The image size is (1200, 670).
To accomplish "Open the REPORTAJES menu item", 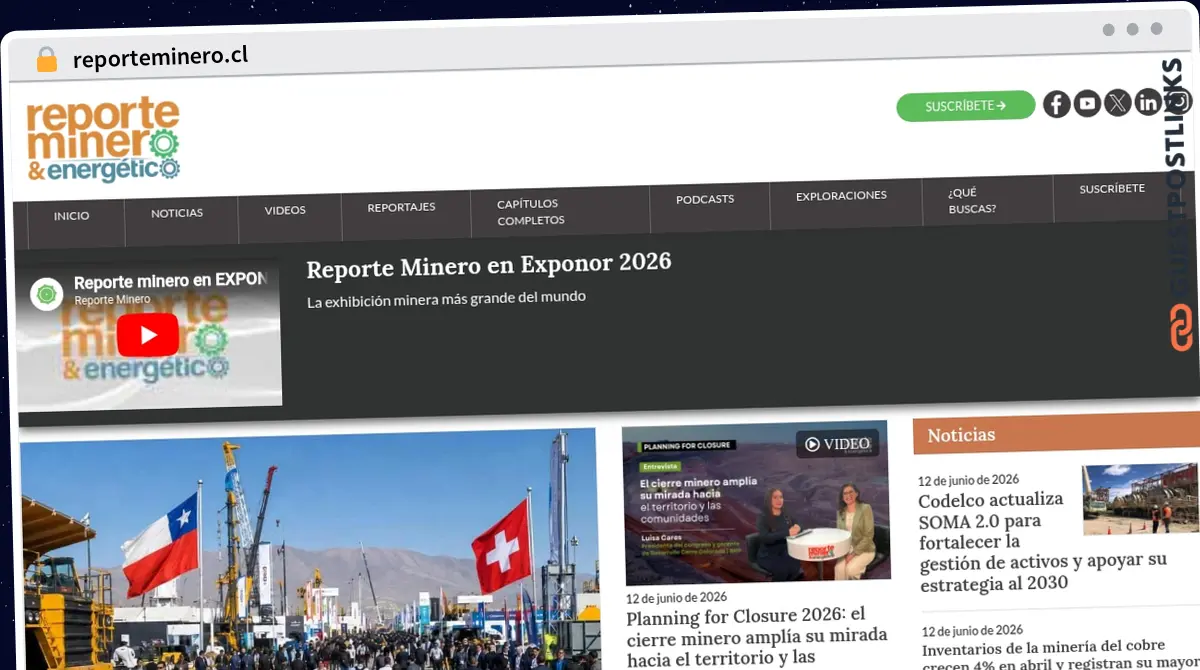I will (x=401, y=207).
